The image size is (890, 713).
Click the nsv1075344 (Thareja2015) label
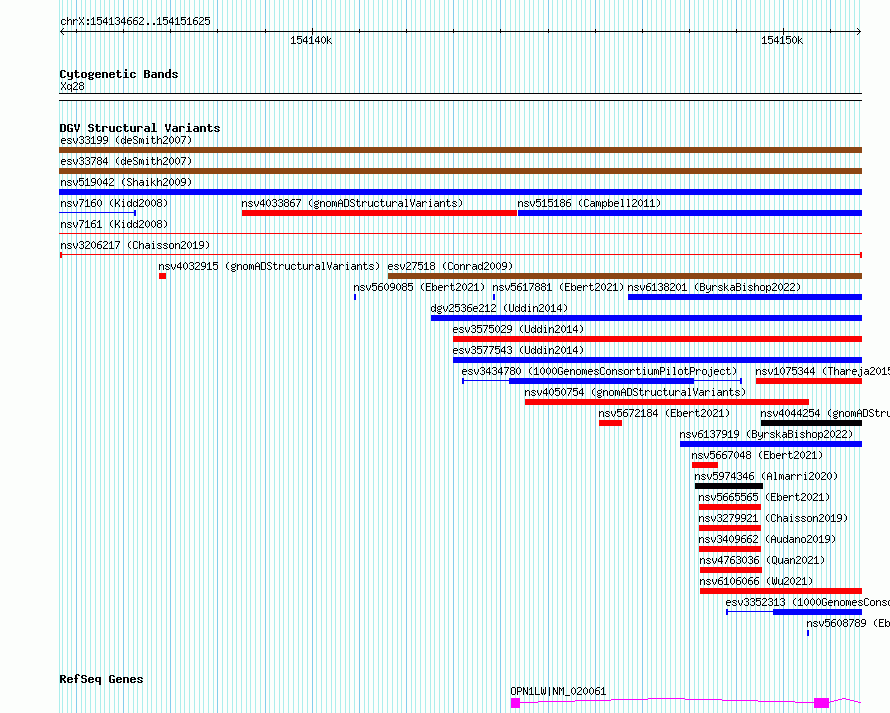(822, 371)
